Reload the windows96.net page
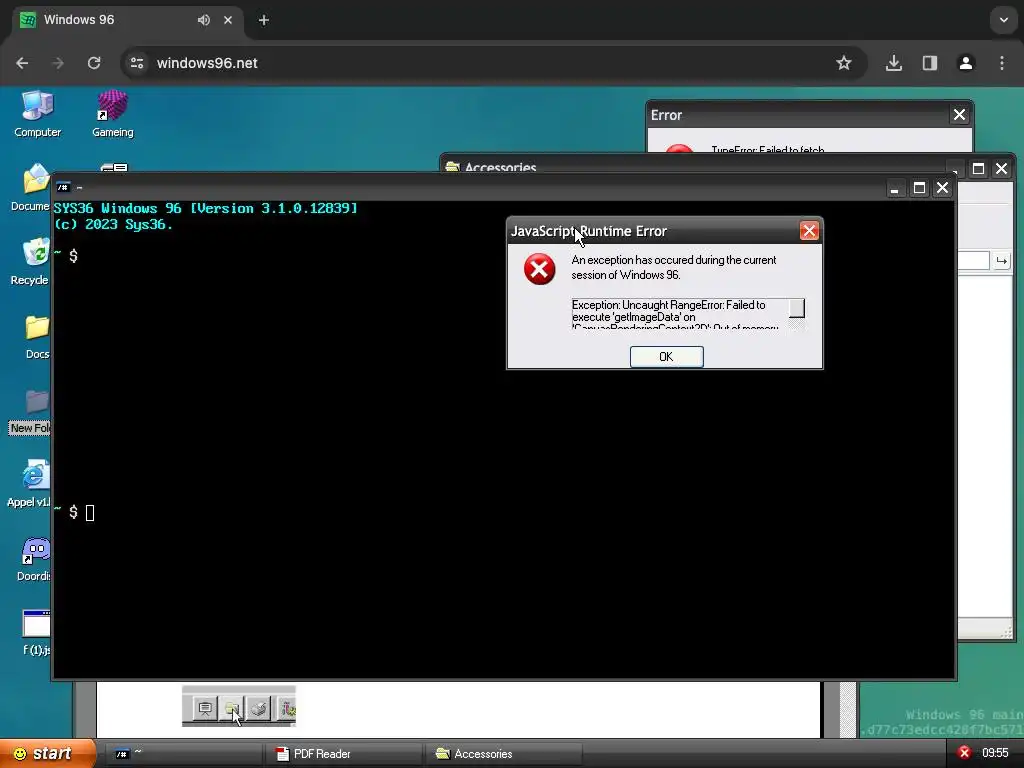The width and height of the screenshot is (1024, 768). point(94,63)
